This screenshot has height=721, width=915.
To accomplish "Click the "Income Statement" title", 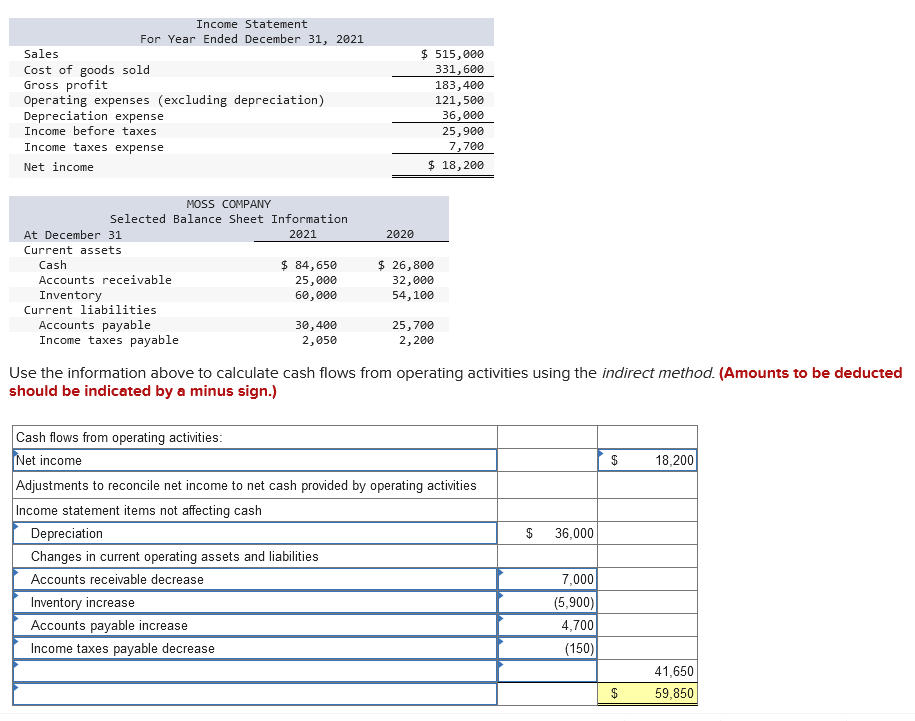I will (252, 24).
